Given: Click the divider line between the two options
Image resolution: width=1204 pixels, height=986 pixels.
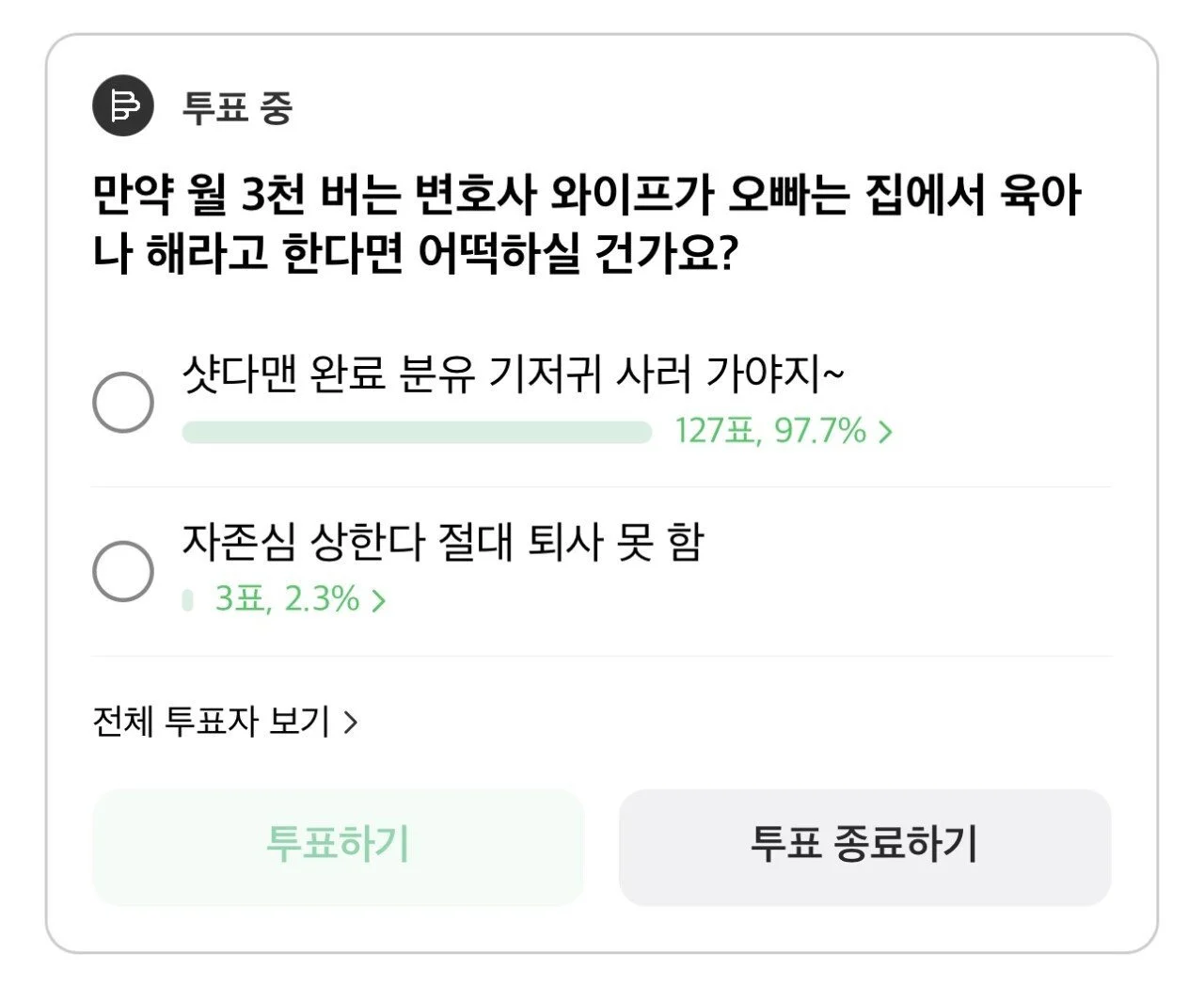Looking at the screenshot, I should pos(602,487).
